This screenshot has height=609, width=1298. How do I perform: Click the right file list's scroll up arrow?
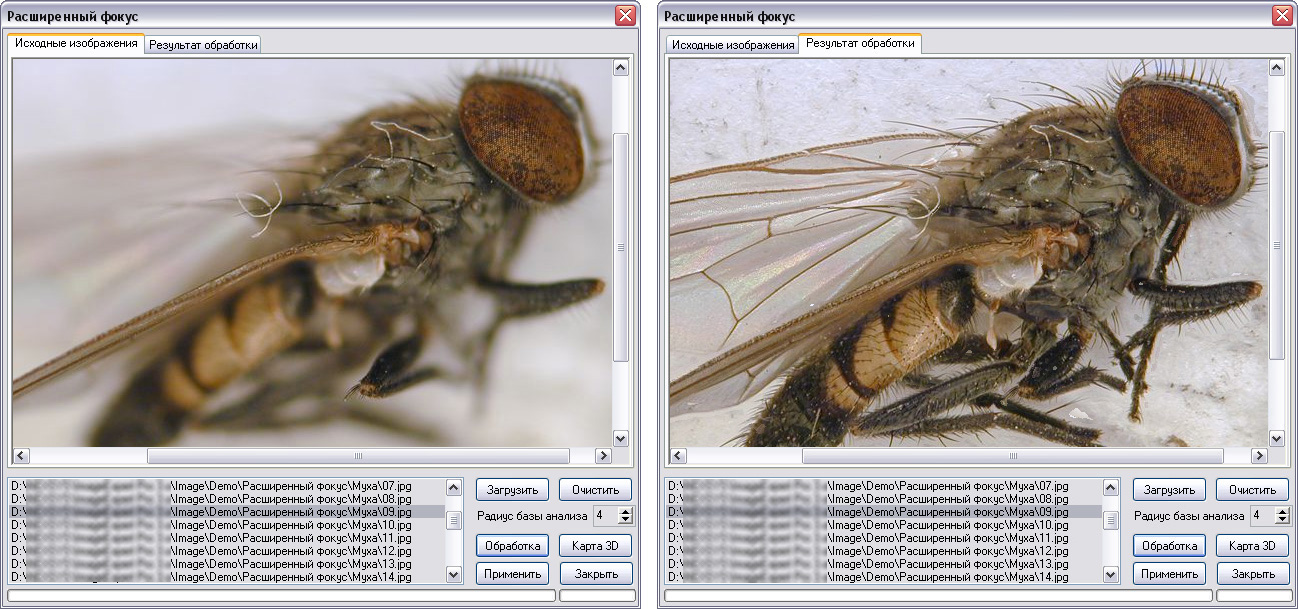[1111, 488]
